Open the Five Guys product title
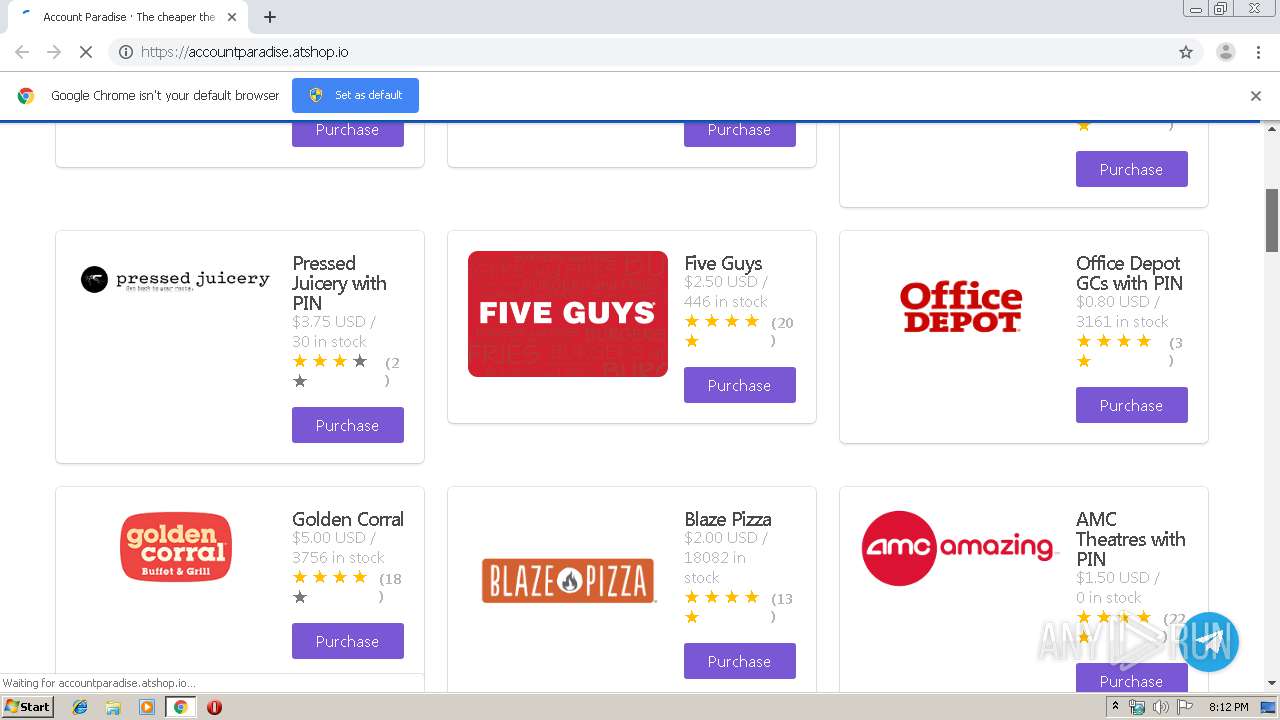The width and height of the screenshot is (1280, 720). (x=723, y=263)
